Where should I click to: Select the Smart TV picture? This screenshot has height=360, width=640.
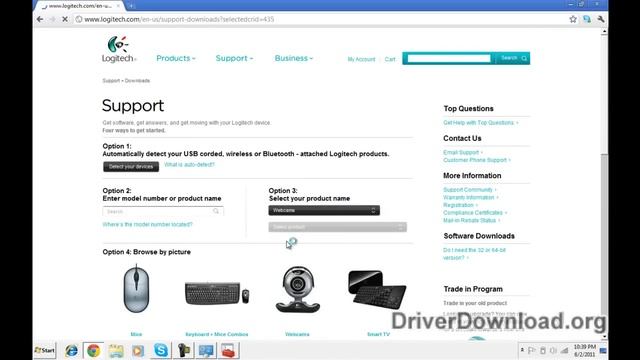coord(377,289)
